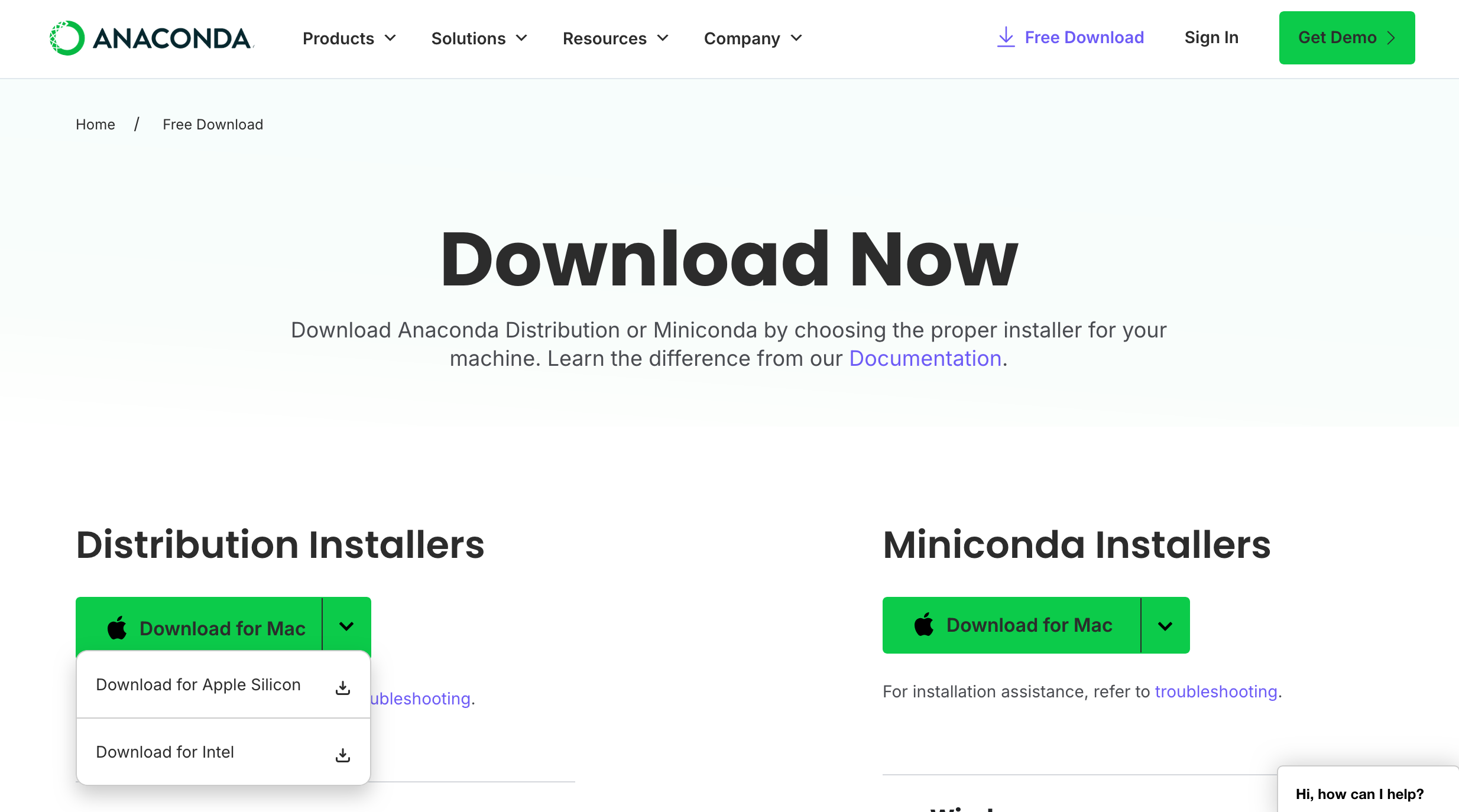This screenshot has width=1459, height=812.
Task: Click Distribution Download for Mac button
Action: coord(199,626)
